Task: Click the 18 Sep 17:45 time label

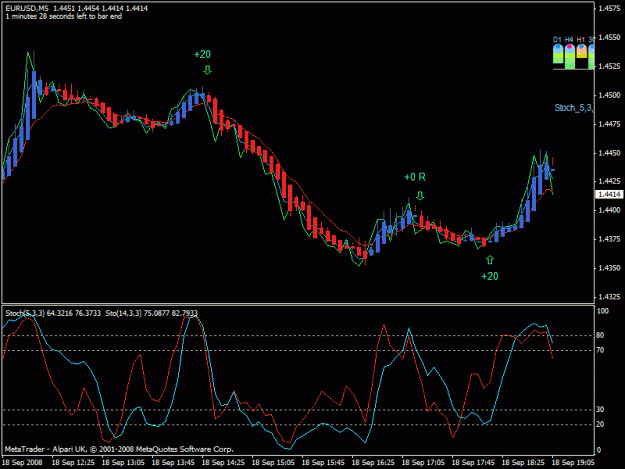Action: pos(473,463)
